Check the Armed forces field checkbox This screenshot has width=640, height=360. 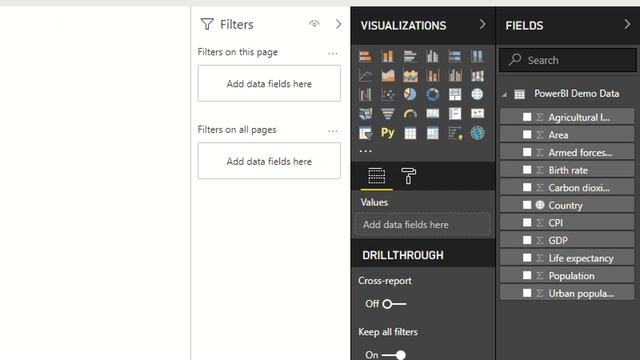(x=527, y=152)
